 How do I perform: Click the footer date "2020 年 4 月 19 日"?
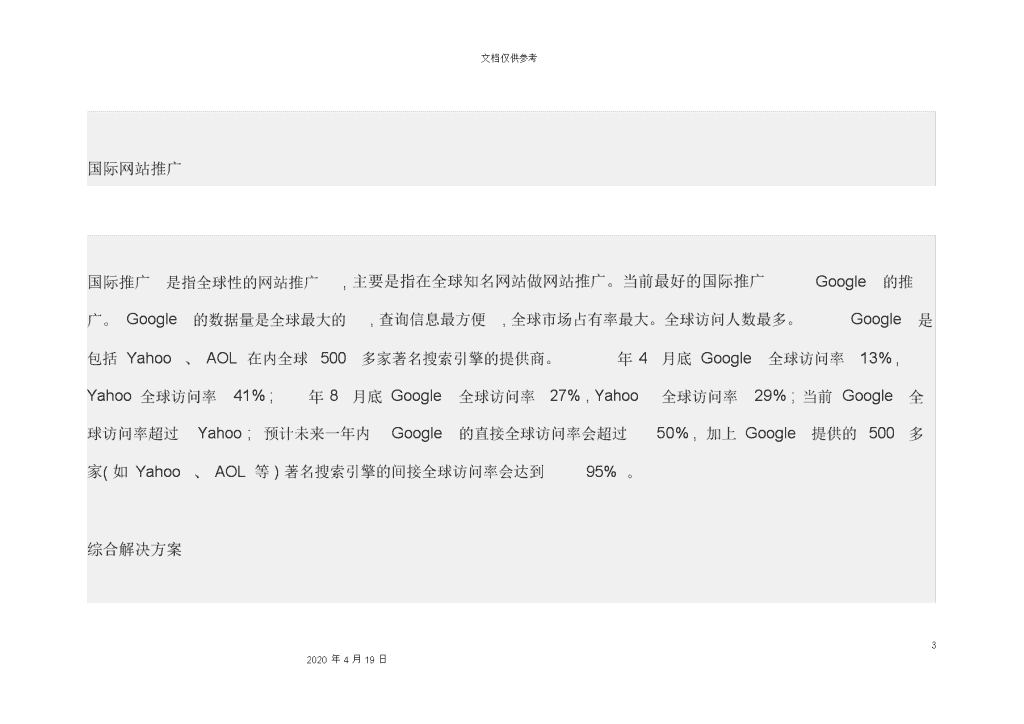(347, 659)
